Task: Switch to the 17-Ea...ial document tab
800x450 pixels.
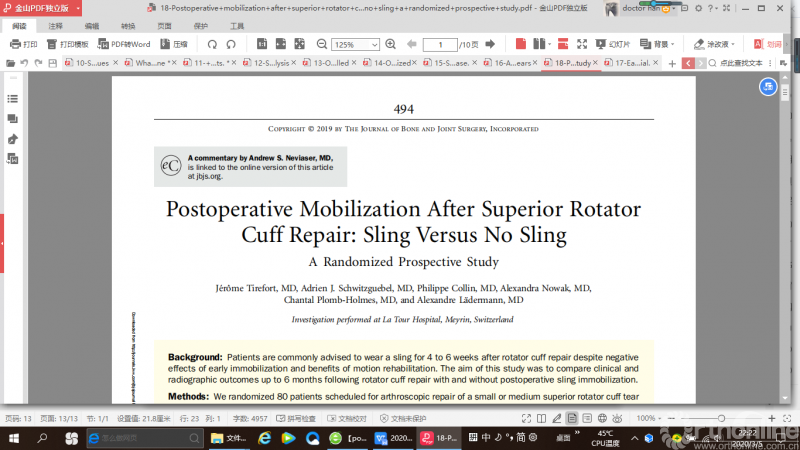Action: (x=630, y=63)
